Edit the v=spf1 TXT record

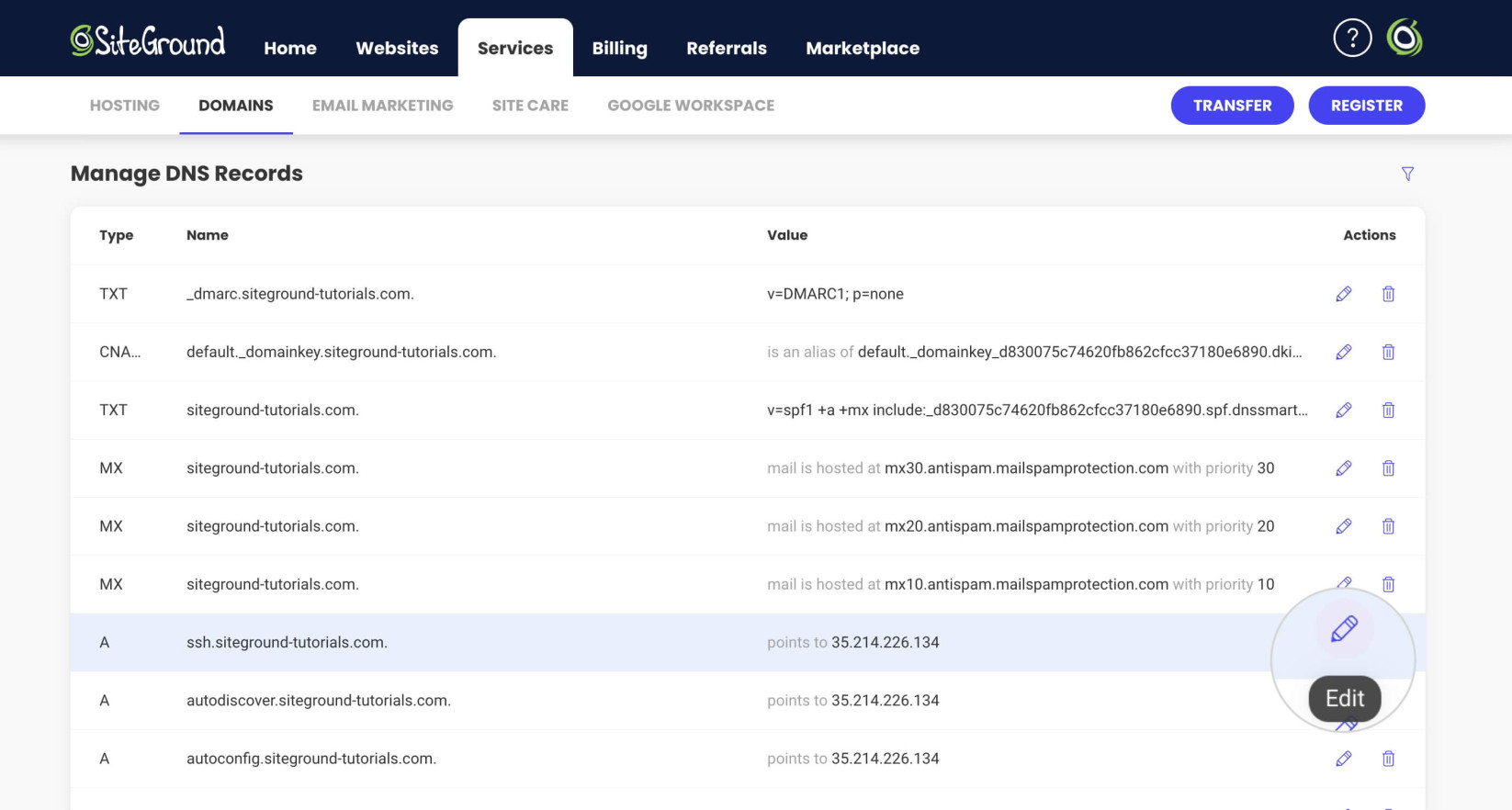pyautogui.click(x=1344, y=410)
